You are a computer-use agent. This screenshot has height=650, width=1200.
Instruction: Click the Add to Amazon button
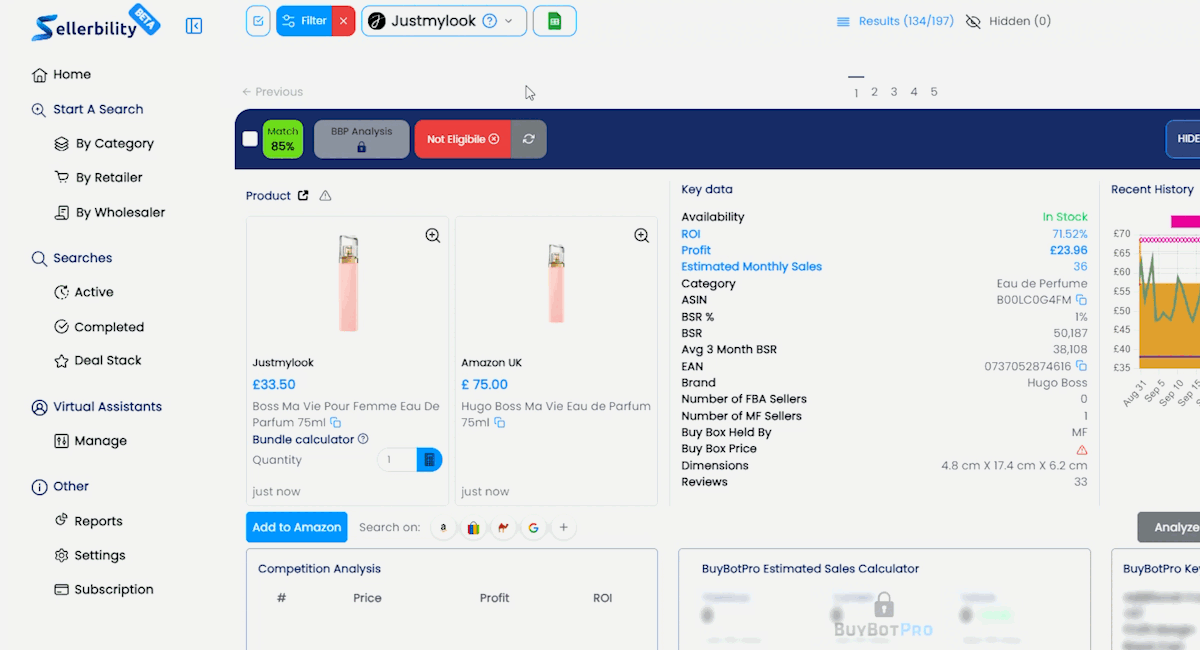click(297, 527)
